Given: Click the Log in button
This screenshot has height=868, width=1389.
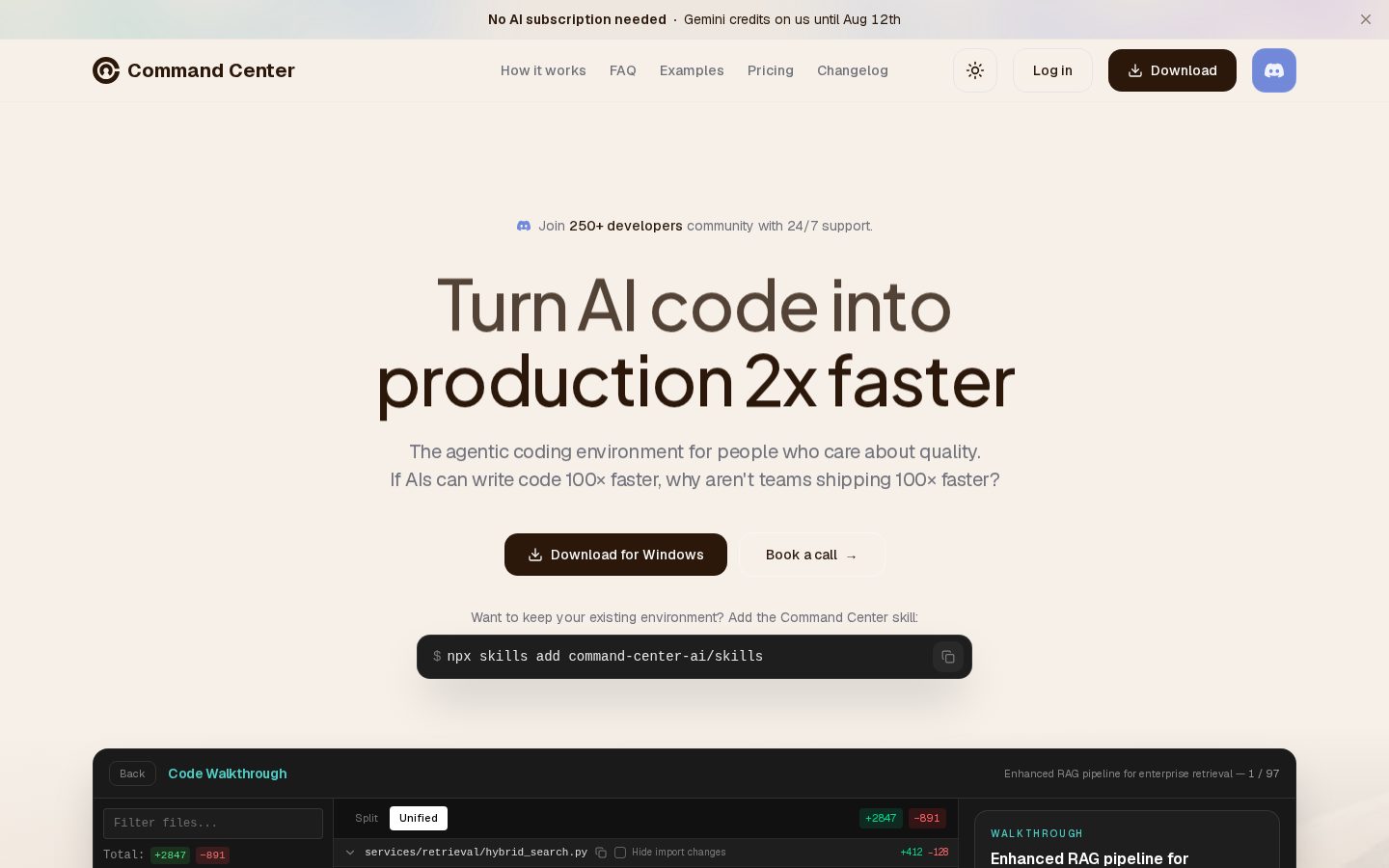Looking at the screenshot, I should coord(1052,70).
